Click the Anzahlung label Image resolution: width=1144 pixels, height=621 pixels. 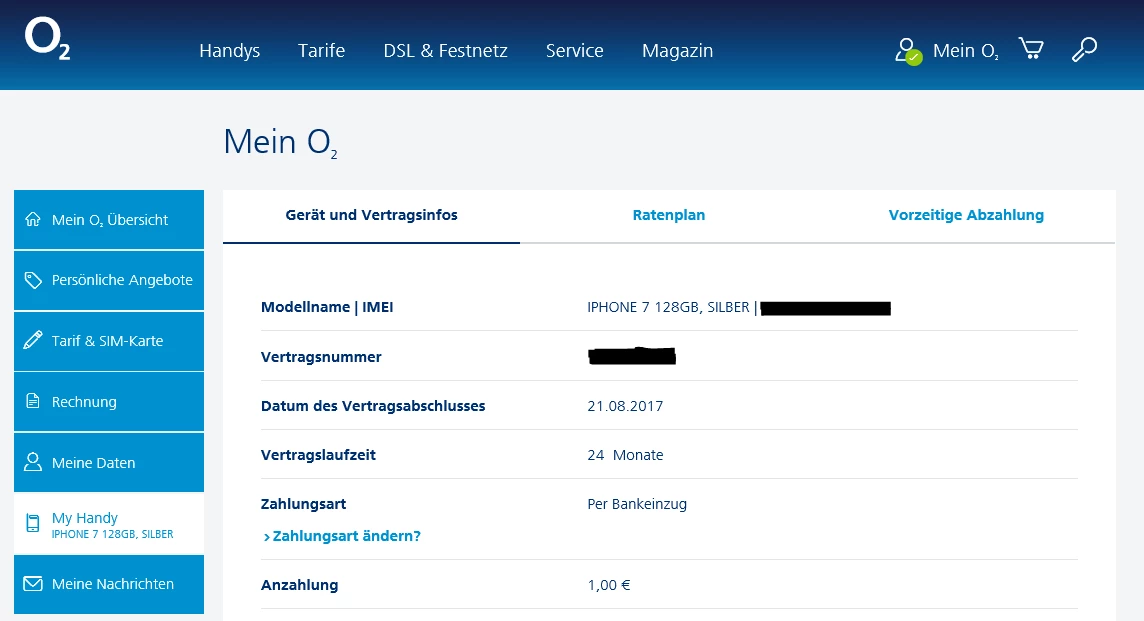tap(299, 585)
